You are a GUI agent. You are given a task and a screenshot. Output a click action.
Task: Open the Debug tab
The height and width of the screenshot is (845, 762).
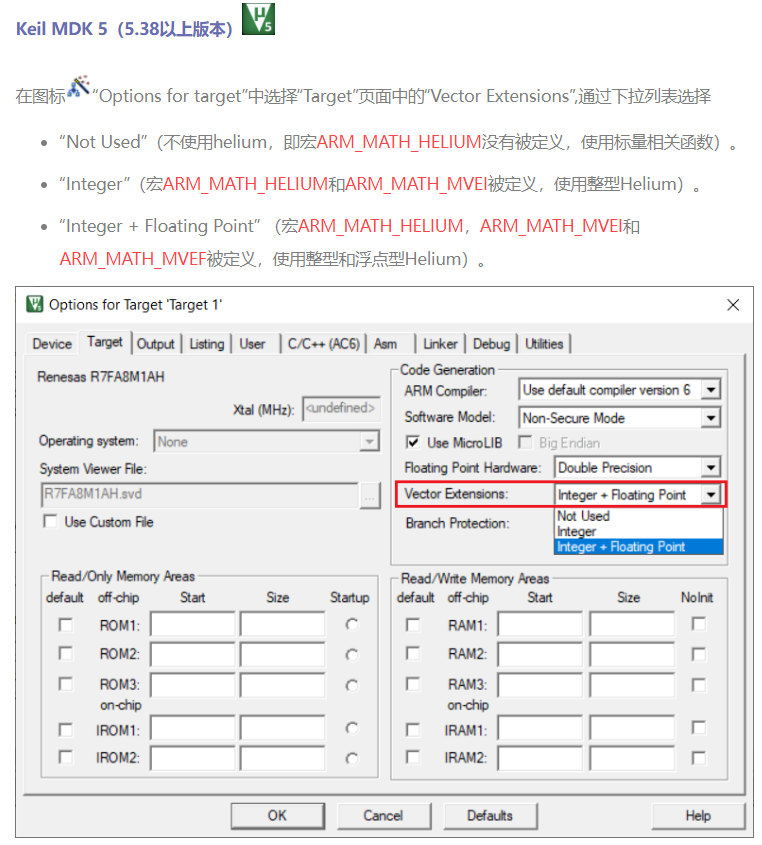[x=491, y=344]
